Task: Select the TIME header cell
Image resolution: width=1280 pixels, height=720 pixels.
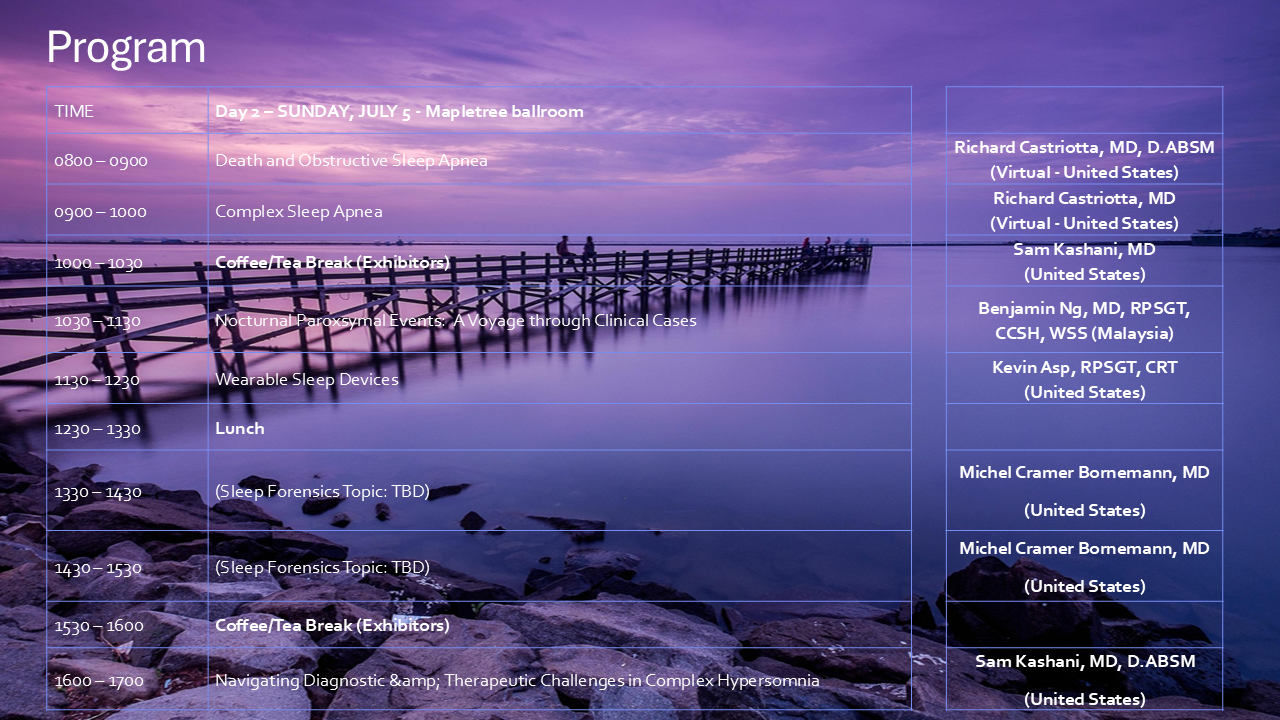Action: pyautogui.click(x=74, y=111)
